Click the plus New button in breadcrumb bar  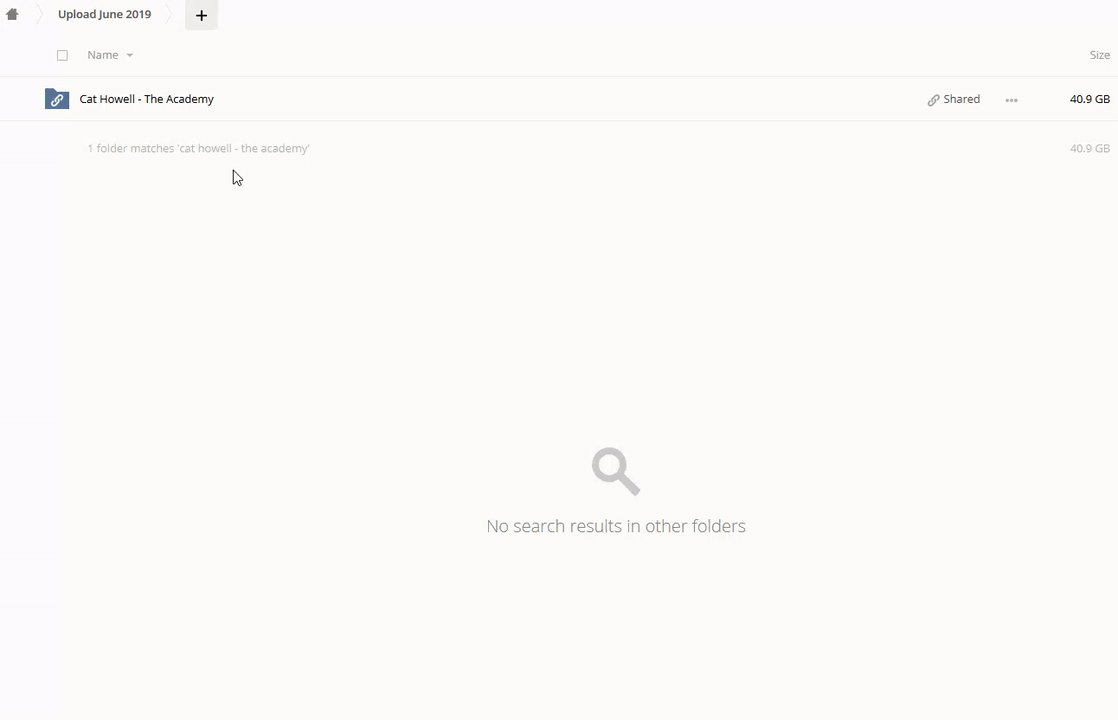201,15
